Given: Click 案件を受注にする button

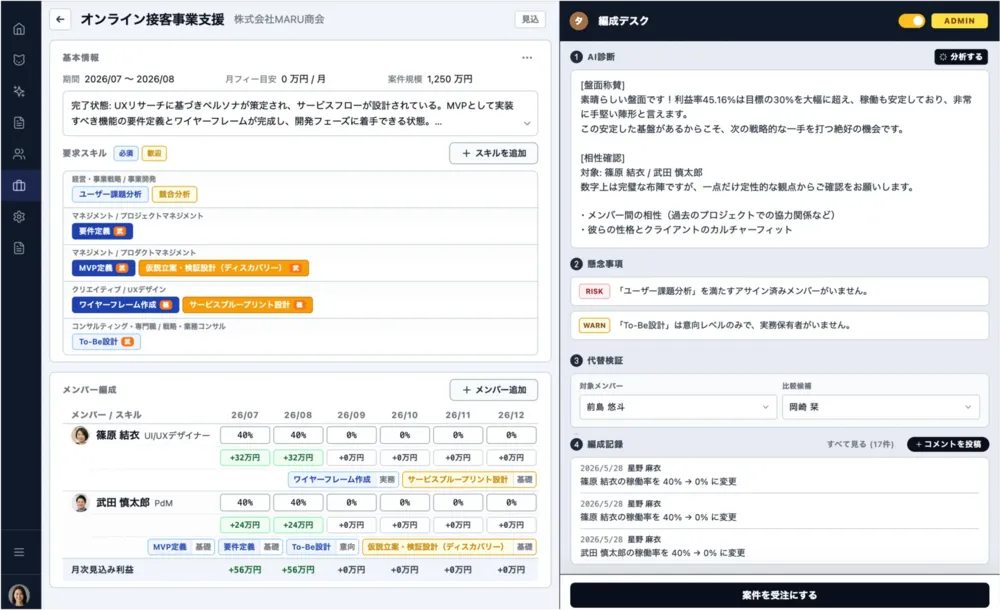Looking at the screenshot, I should 779,595.
